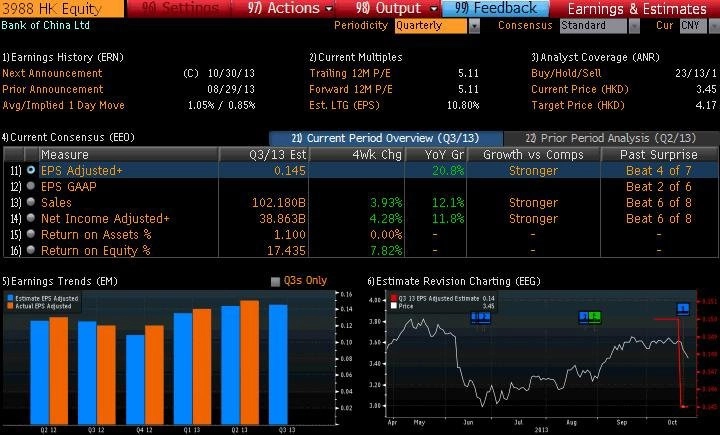The image size is (720, 435).
Task: Click the 'Beat 4 of 7' surprise cell
Action: [x=658, y=170]
